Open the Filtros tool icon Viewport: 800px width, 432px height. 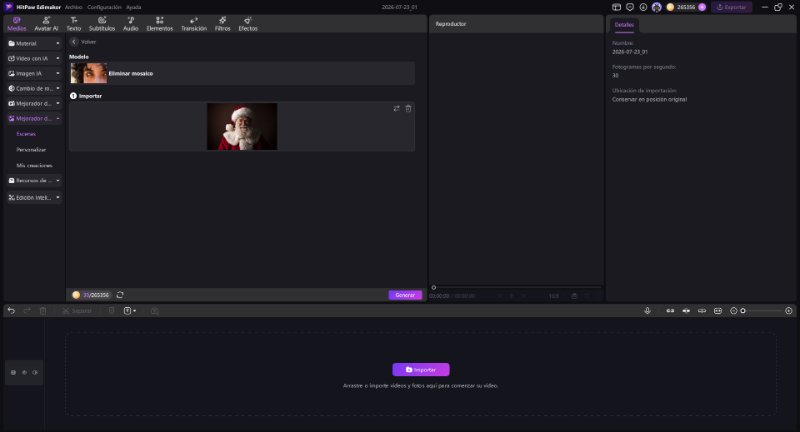click(222, 23)
